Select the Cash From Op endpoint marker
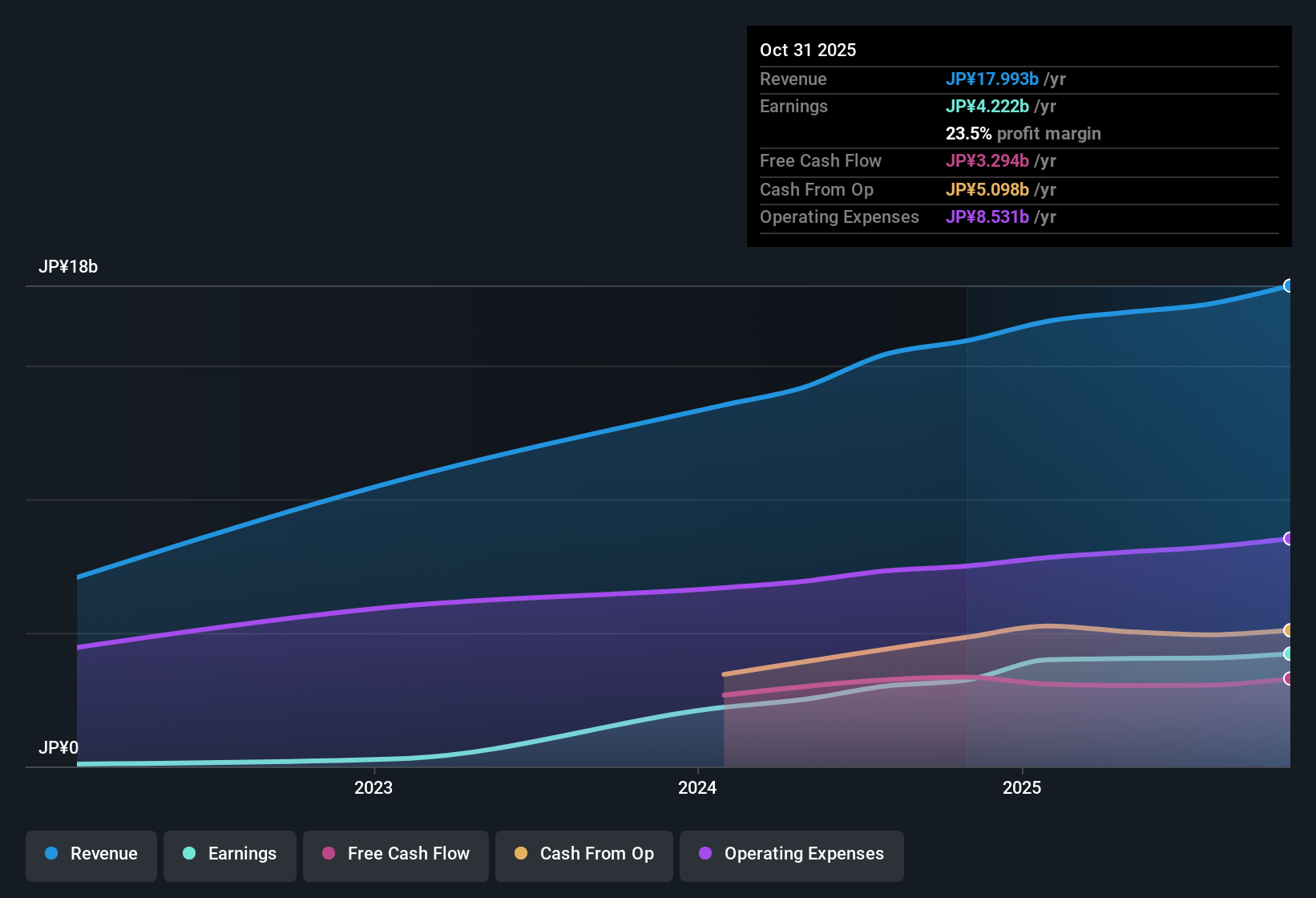This screenshot has width=1316, height=898. [1289, 631]
